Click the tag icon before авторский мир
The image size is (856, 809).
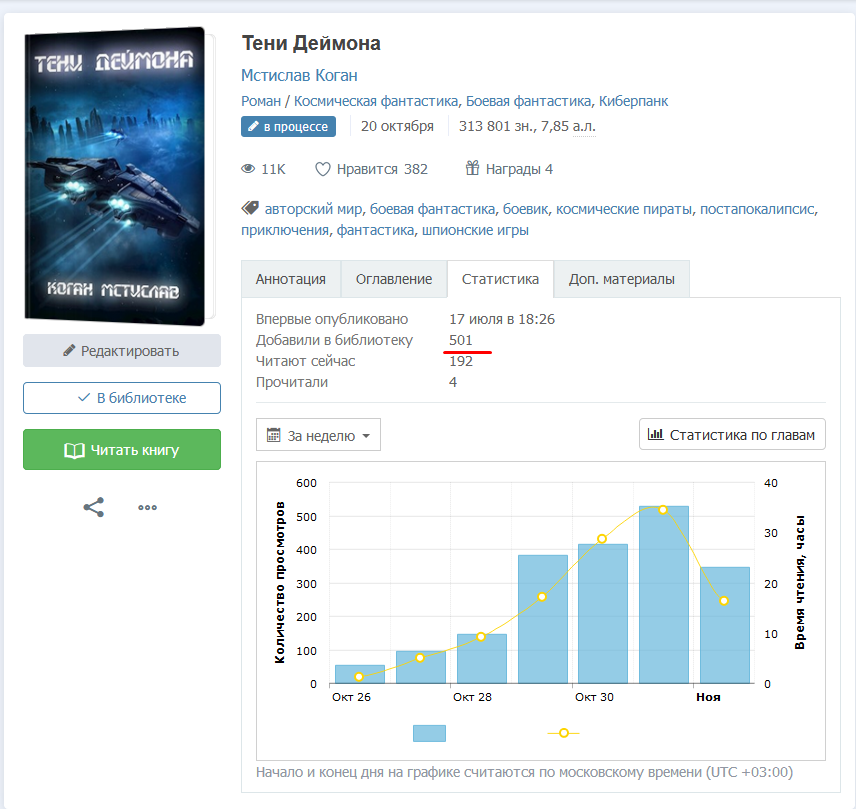tap(250, 209)
